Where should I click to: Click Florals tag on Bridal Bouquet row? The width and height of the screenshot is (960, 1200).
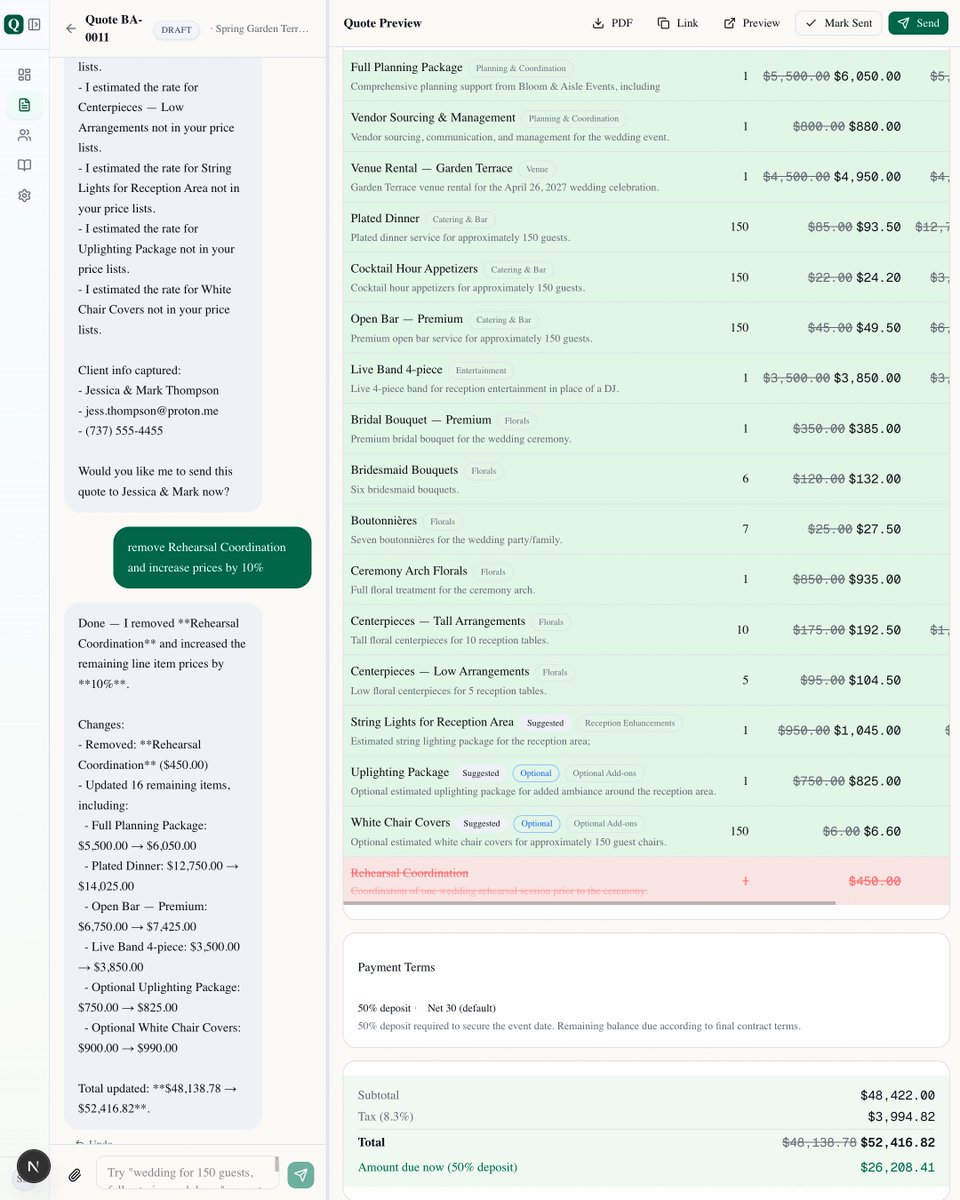(517, 420)
